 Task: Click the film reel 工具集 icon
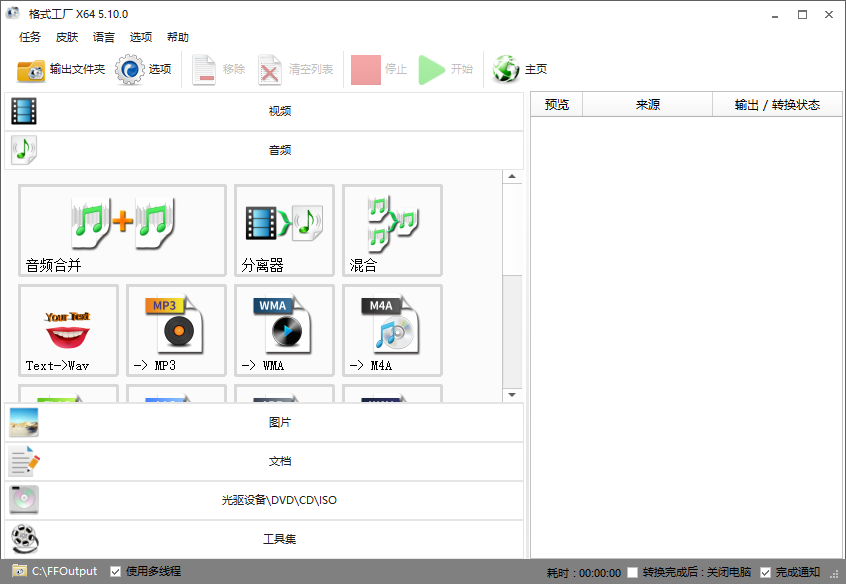coord(25,539)
